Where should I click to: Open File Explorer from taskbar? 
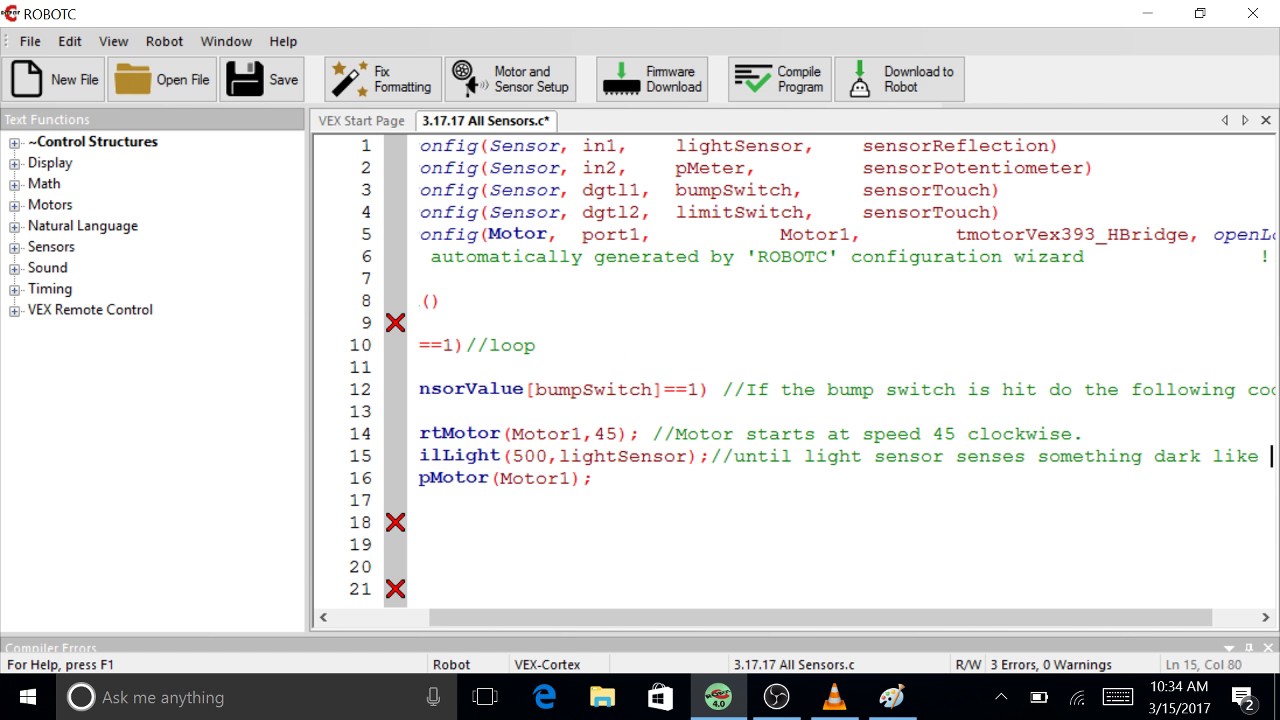[x=602, y=697]
